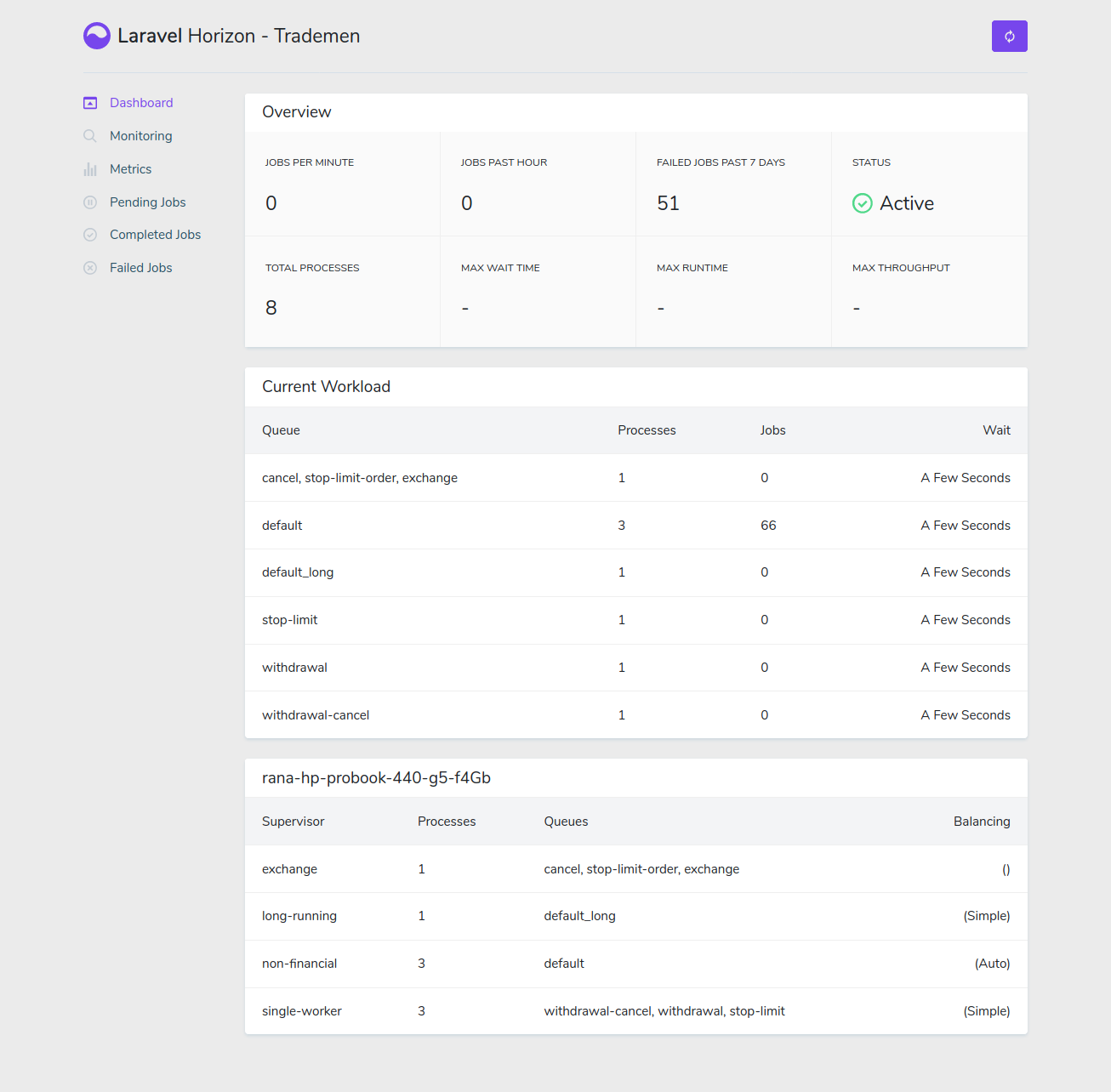The height and width of the screenshot is (1092, 1111).
Task: Click the Completed Jobs checkmark icon
Action: [90, 235]
